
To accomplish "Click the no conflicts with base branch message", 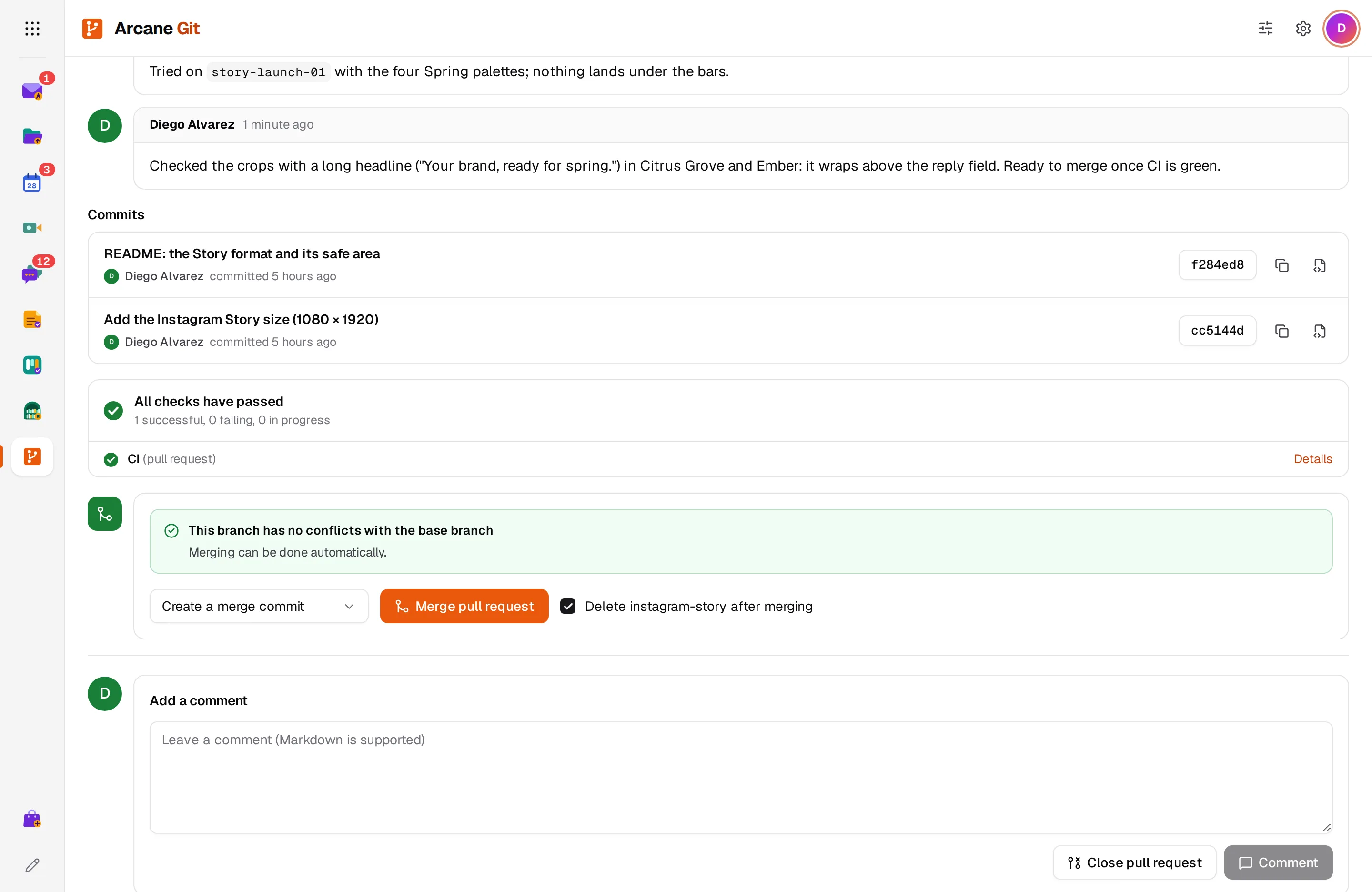I will pyautogui.click(x=741, y=541).
